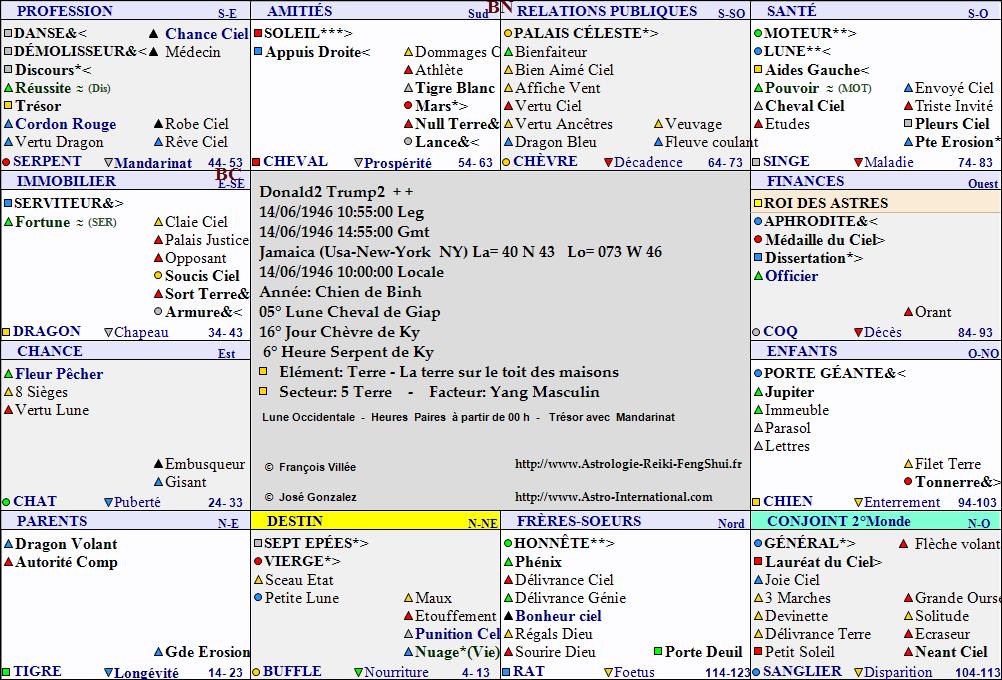This screenshot has width=1002, height=680.
Task: Click the yellow square beside Secteur: 5 Terre
Action: pos(263,391)
